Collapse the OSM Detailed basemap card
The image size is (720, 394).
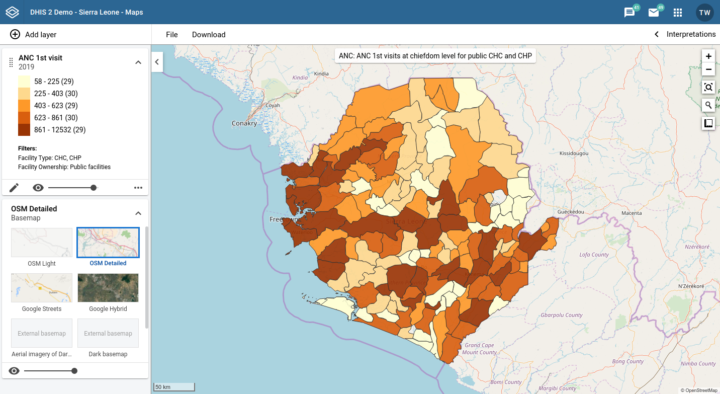tap(138, 214)
